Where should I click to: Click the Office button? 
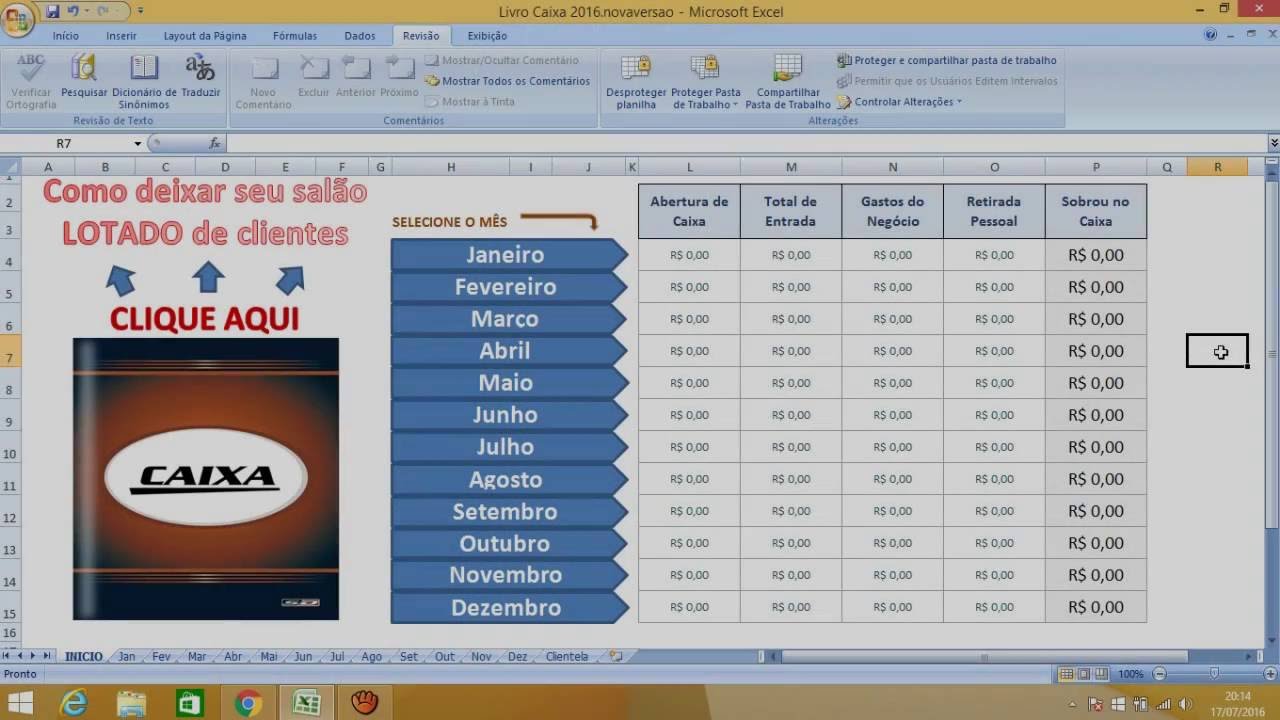[x=17, y=17]
